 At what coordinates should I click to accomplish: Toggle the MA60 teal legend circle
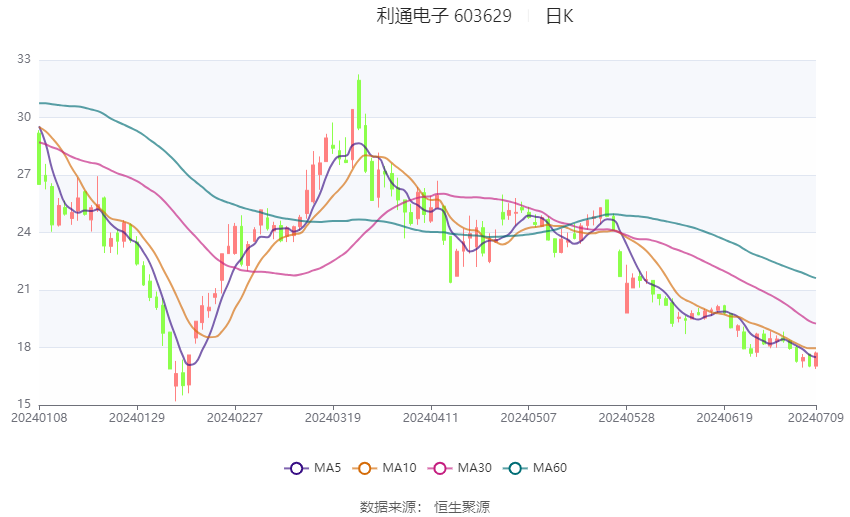[x=516, y=468]
